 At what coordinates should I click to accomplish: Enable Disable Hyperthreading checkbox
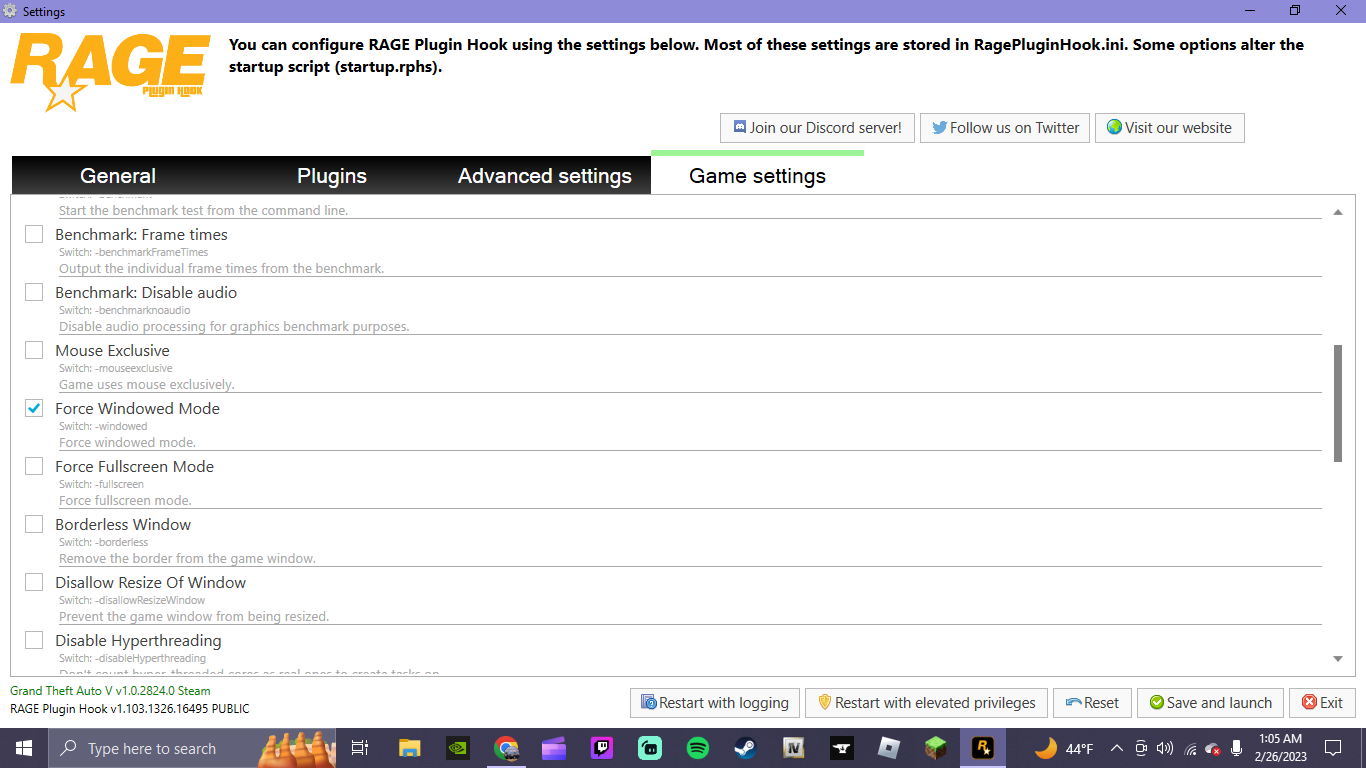click(34, 640)
